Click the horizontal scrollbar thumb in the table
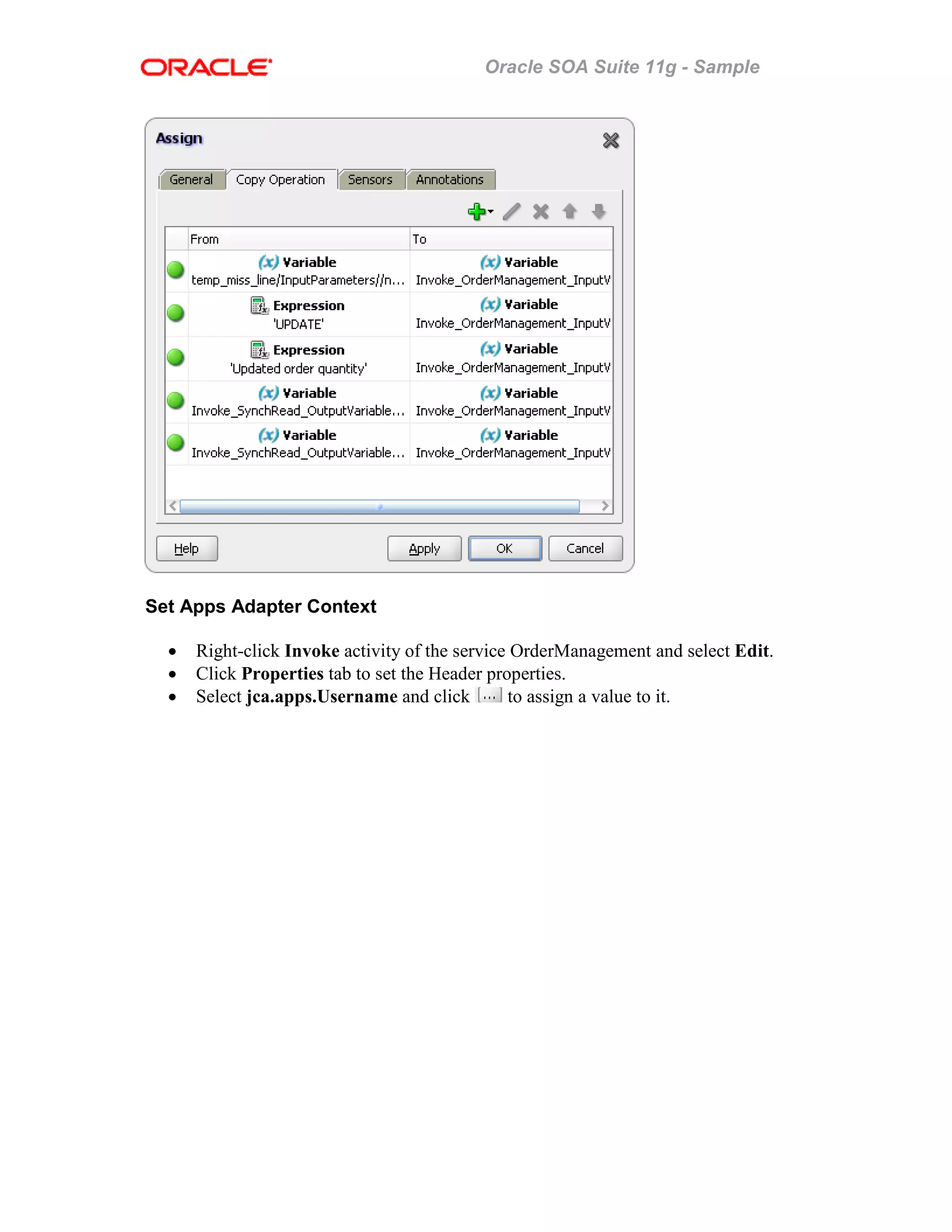The height and width of the screenshot is (1232, 952). coord(380,506)
